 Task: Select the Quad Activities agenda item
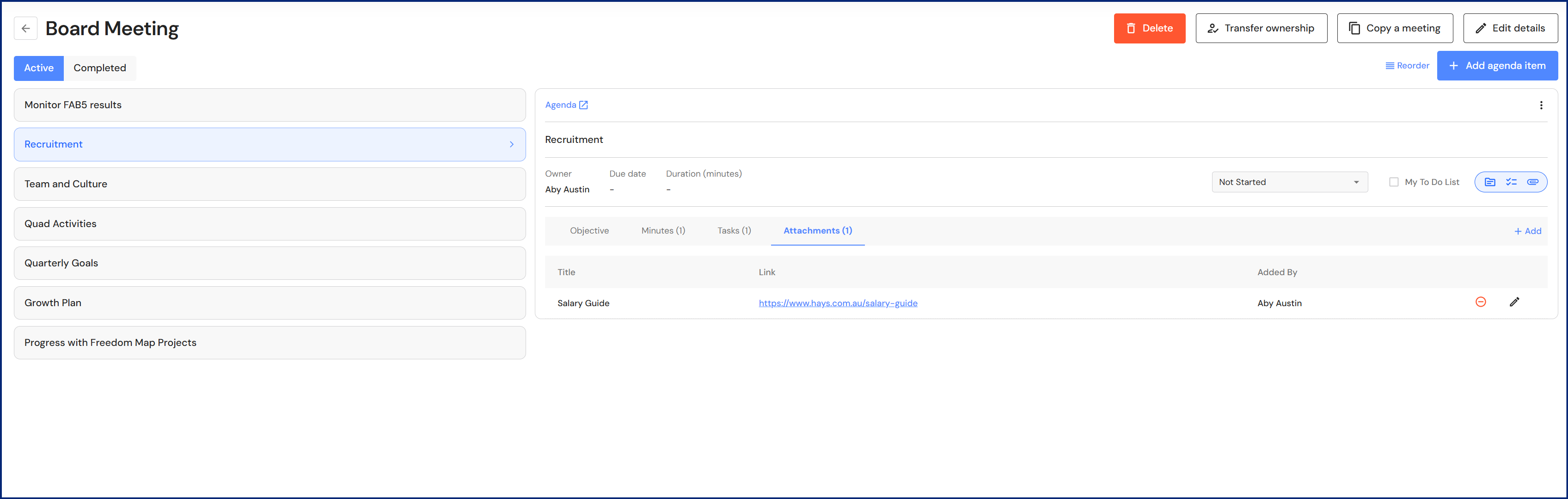(269, 224)
